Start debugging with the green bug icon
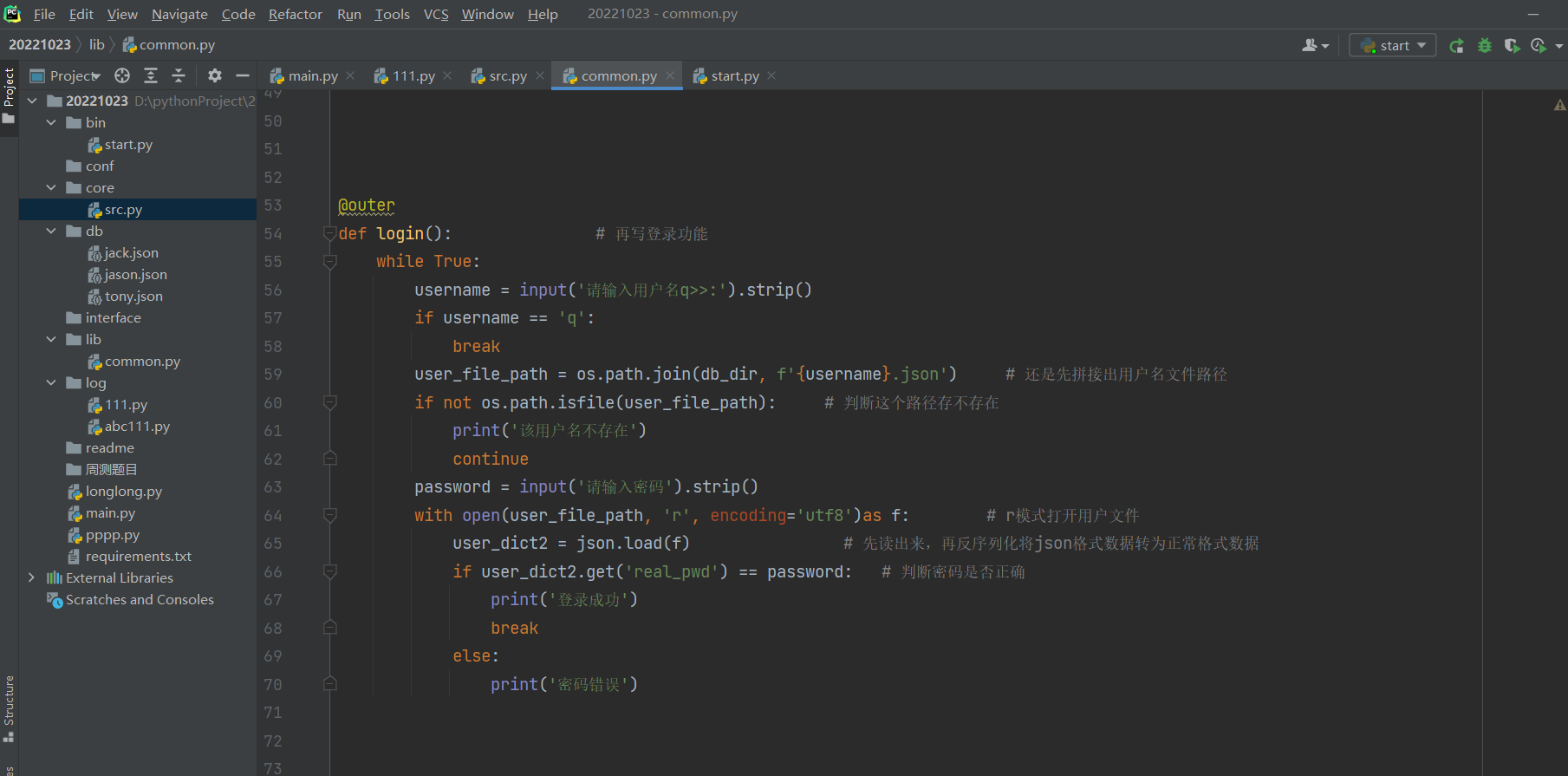Screen dimensions: 1568x776 (x=1485, y=46)
